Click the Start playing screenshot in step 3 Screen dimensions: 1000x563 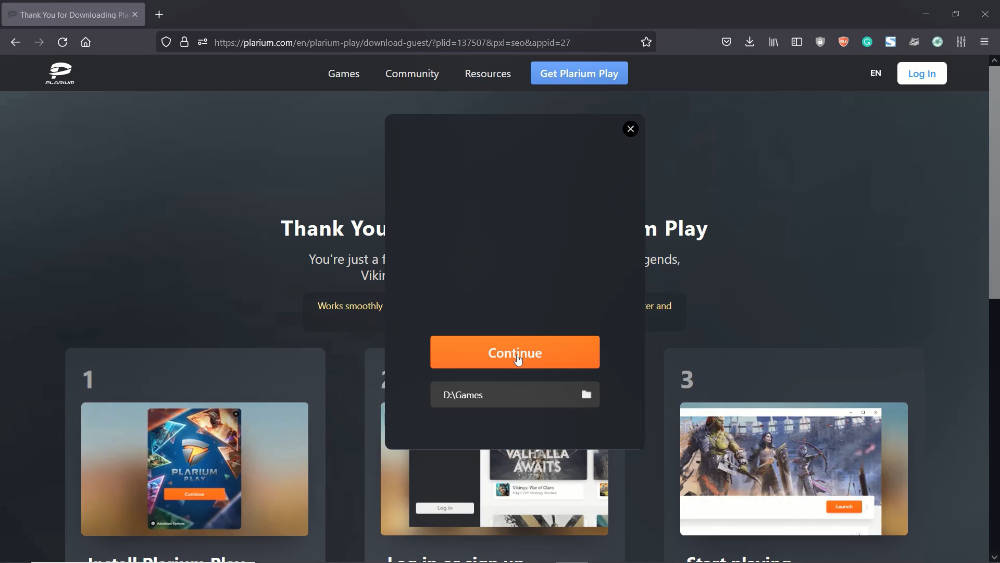click(793, 469)
